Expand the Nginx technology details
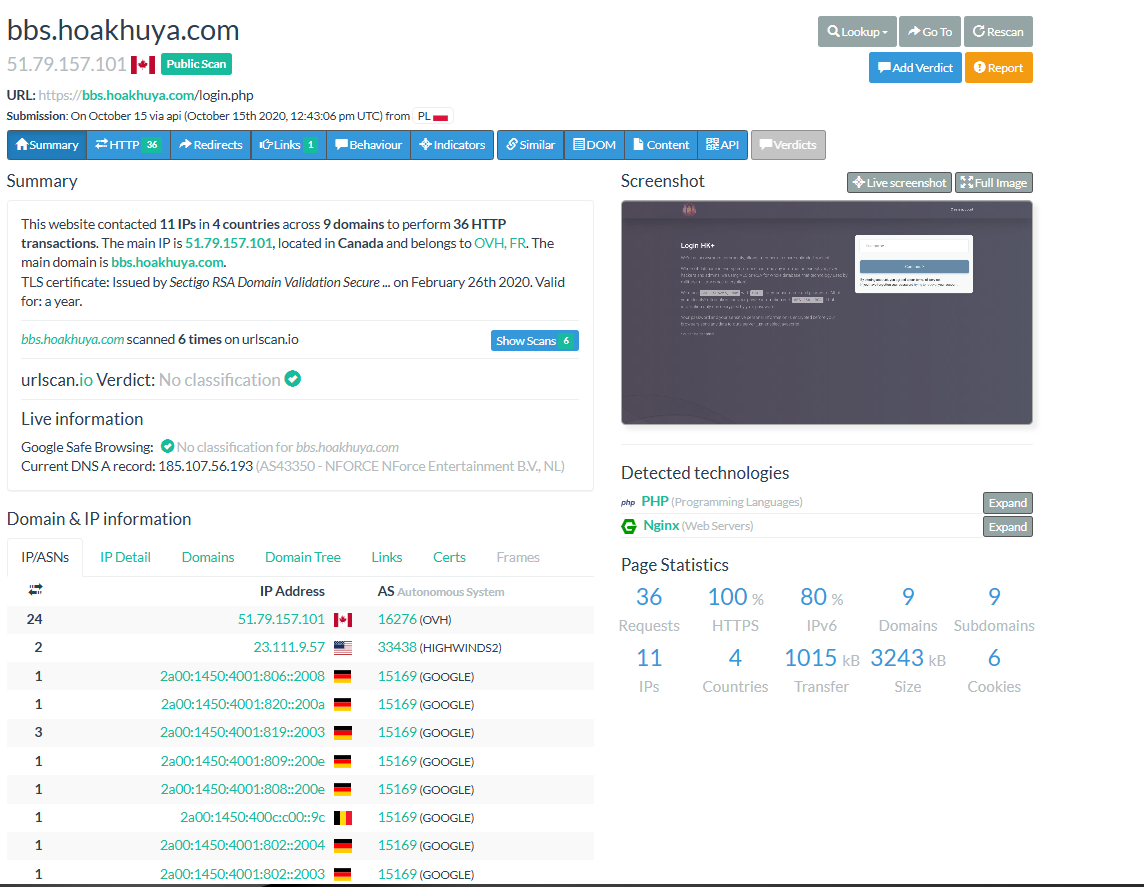This screenshot has height=887, width=1144. pyautogui.click(x=1007, y=527)
